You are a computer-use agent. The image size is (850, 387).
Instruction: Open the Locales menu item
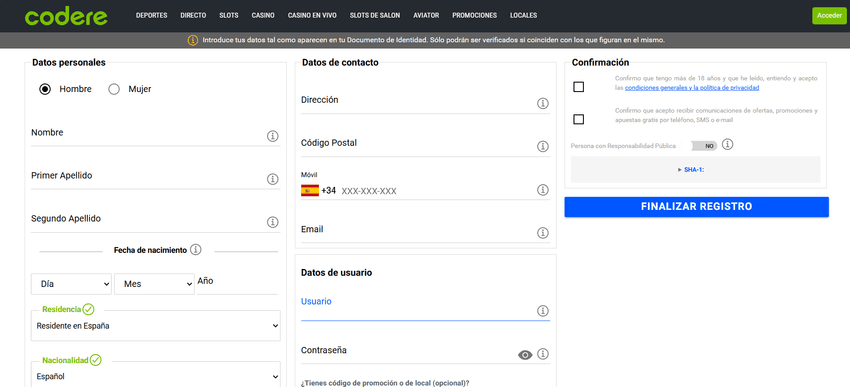pyautogui.click(x=524, y=16)
